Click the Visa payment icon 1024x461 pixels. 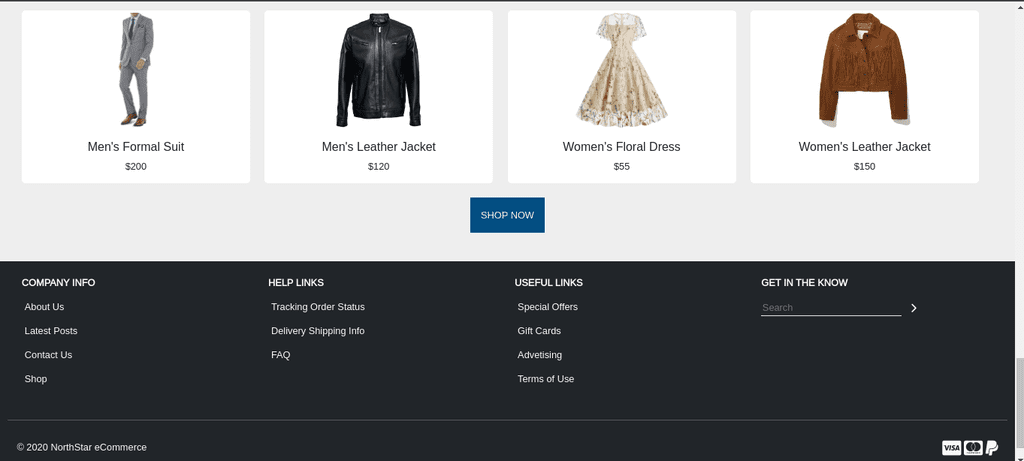[x=952, y=447]
